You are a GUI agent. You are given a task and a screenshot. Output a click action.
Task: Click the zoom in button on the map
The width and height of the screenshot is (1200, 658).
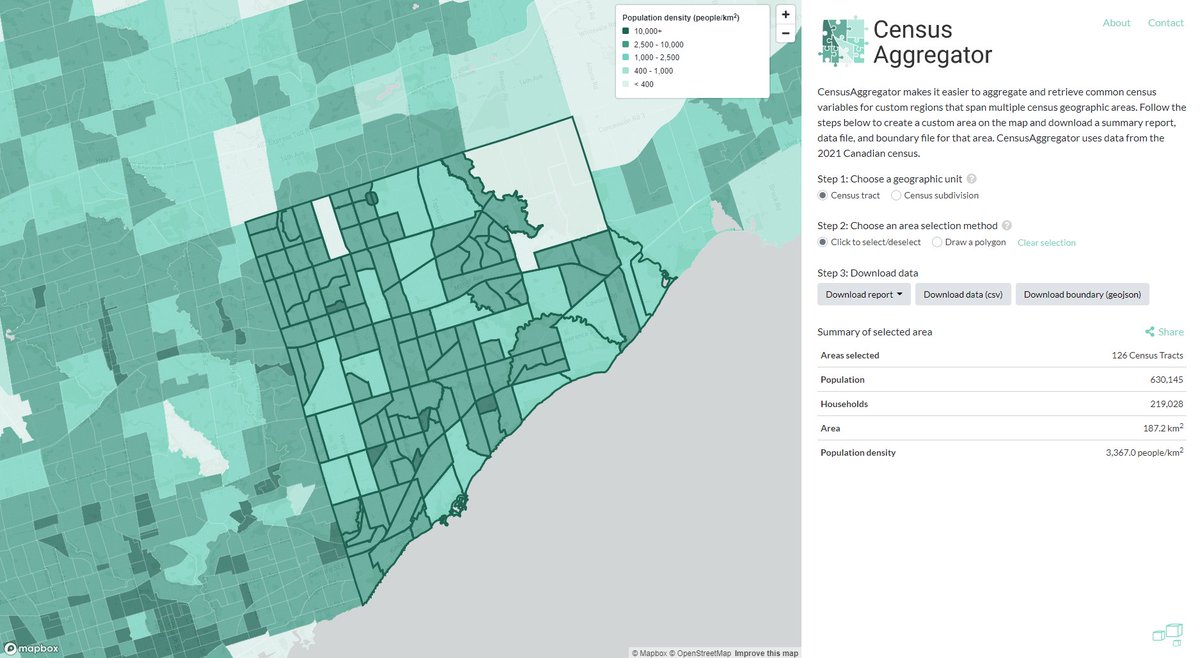[785, 14]
